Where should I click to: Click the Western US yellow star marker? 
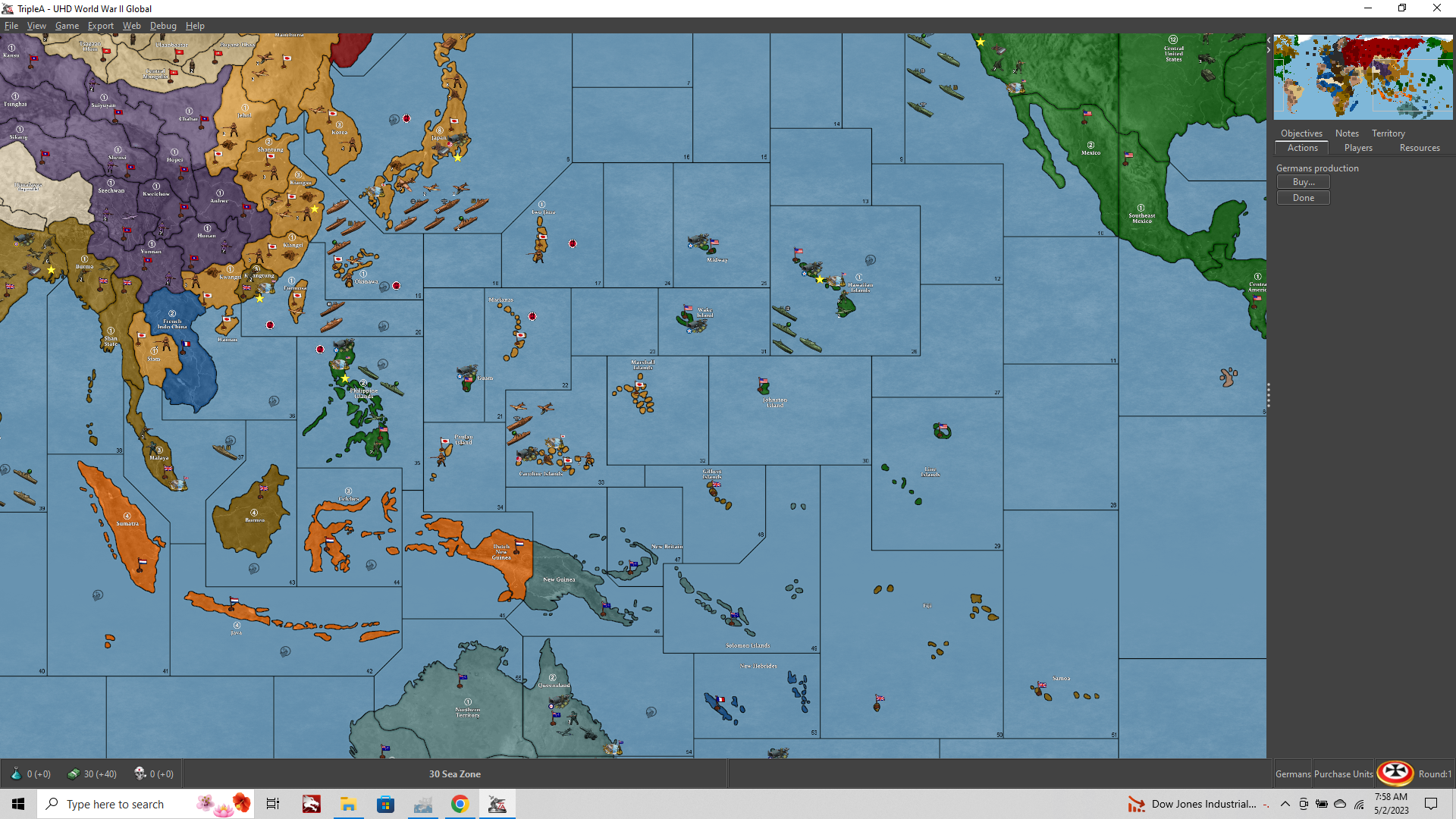click(981, 42)
